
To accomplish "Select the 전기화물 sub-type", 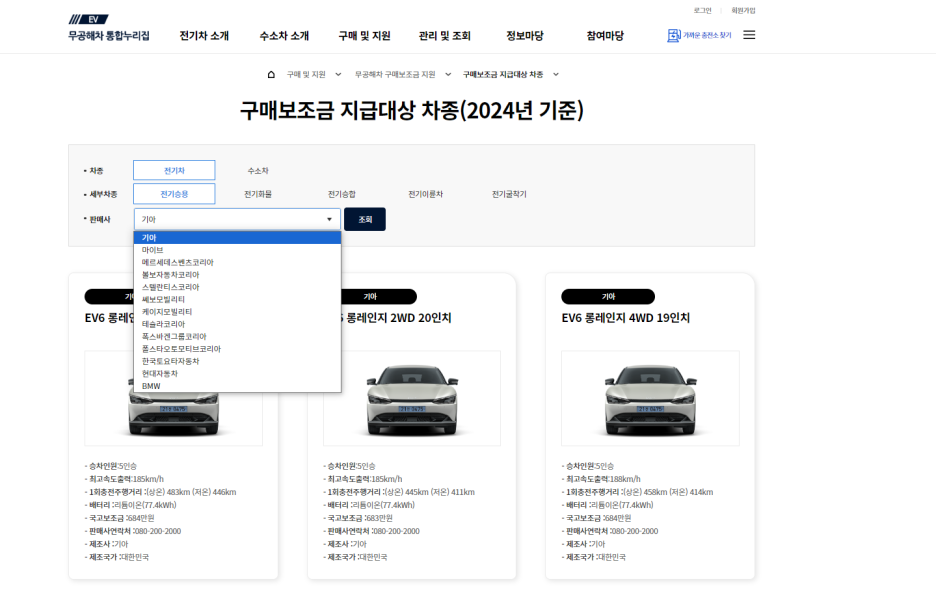I will click(x=258, y=194).
